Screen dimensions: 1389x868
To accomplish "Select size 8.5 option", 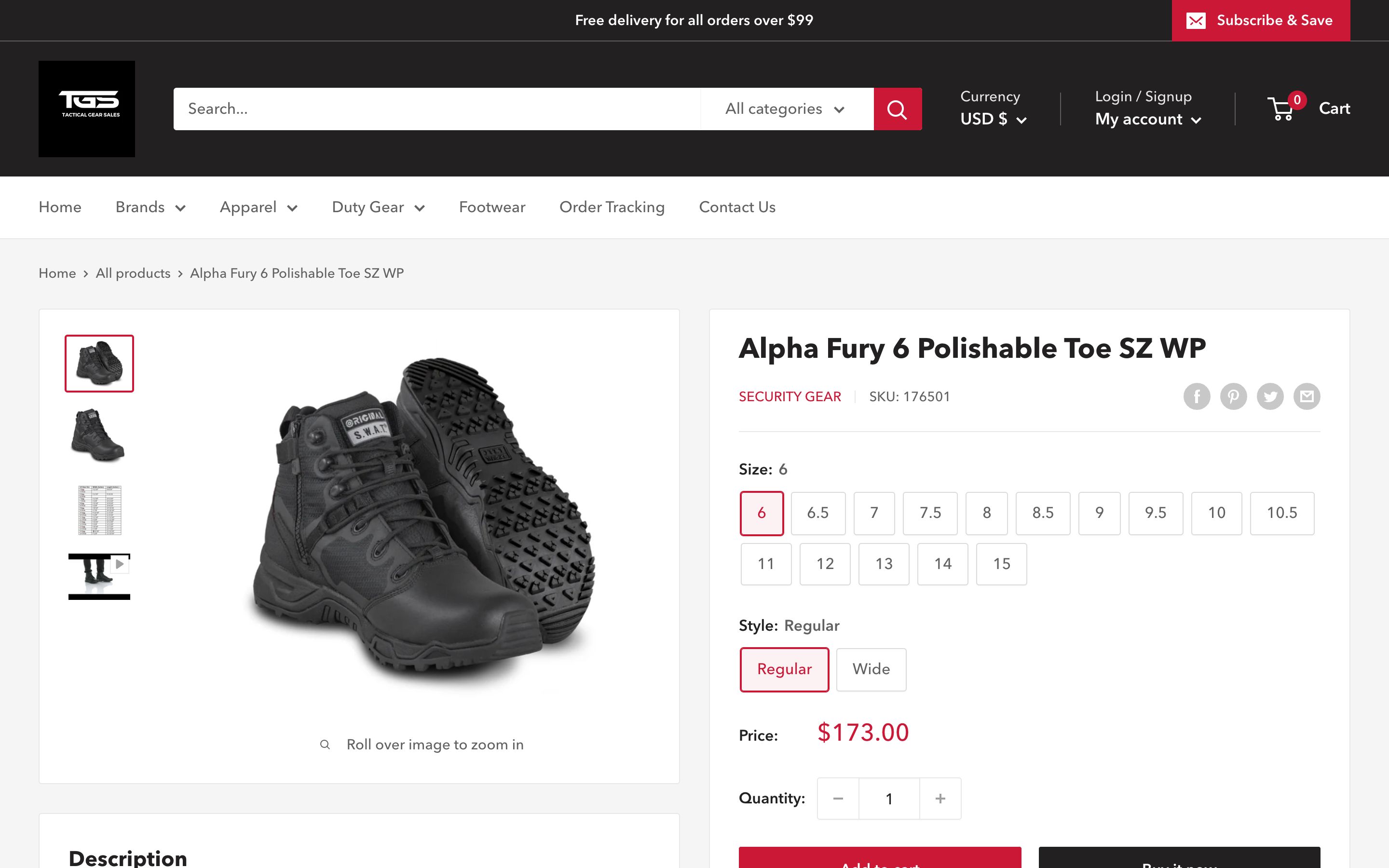I will click(x=1042, y=513).
